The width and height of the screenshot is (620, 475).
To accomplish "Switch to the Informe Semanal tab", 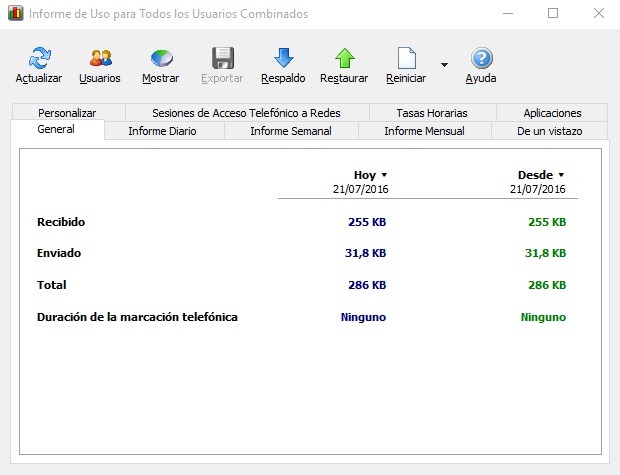I will [x=290, y=131].
